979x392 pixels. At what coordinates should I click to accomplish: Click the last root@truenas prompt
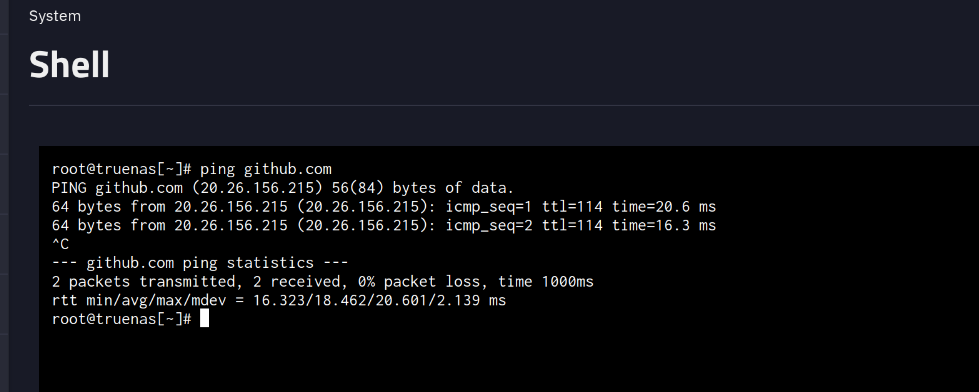122,319
